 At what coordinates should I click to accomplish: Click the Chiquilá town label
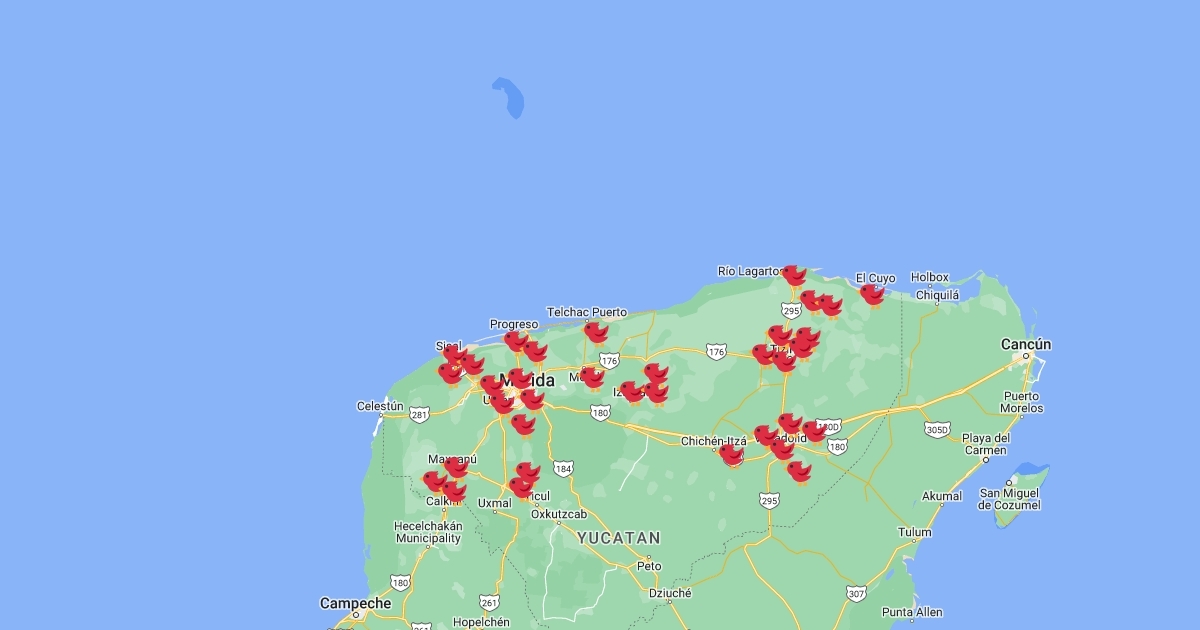pos(938,295)
